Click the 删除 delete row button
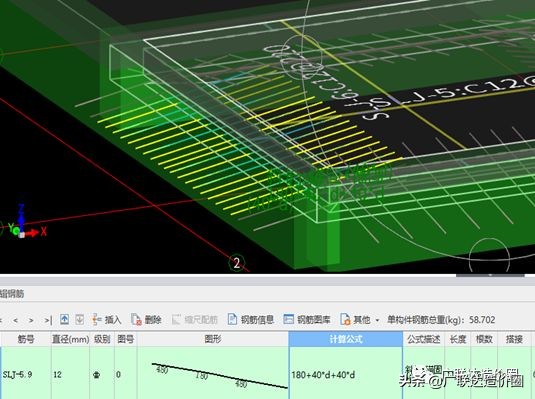The image size is (535, 399). pos(146,319)
